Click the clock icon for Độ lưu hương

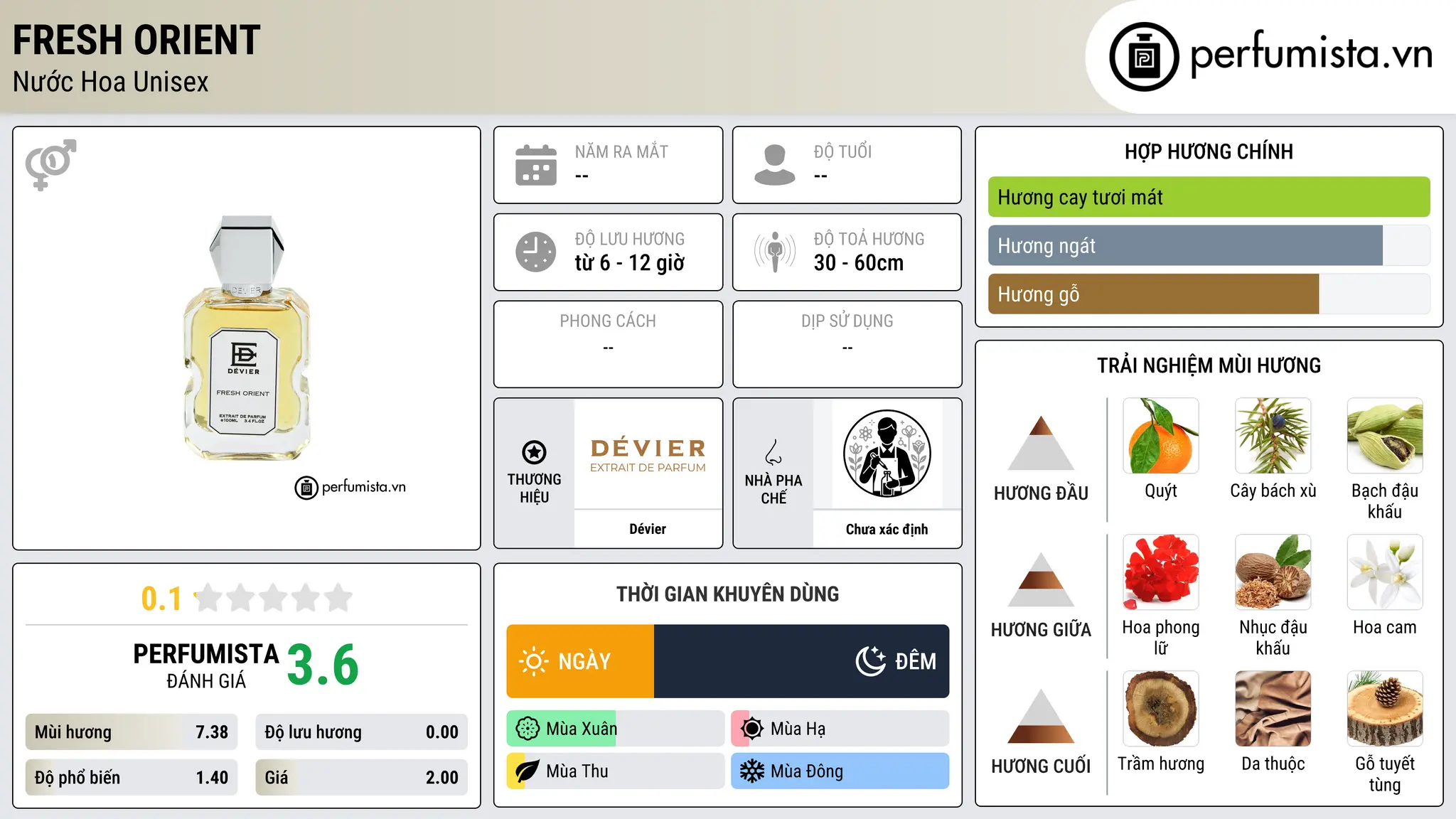[536, 252]
